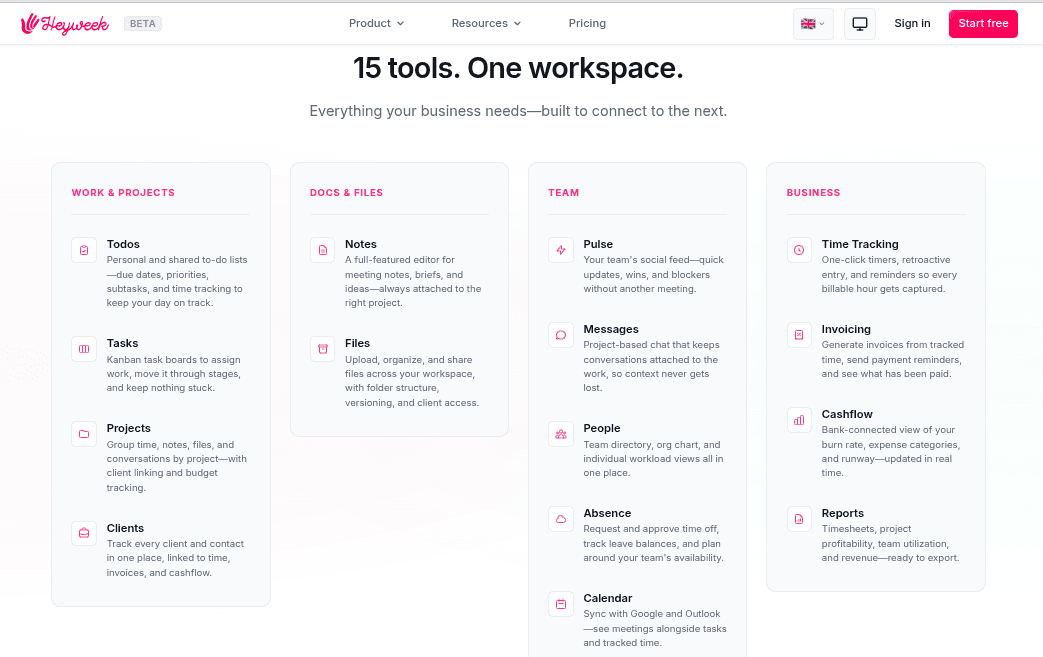Image resolution: width=1043 pixels, height=657 pixels.
Task: Expand the Resources menu
Action: [486, 23]
